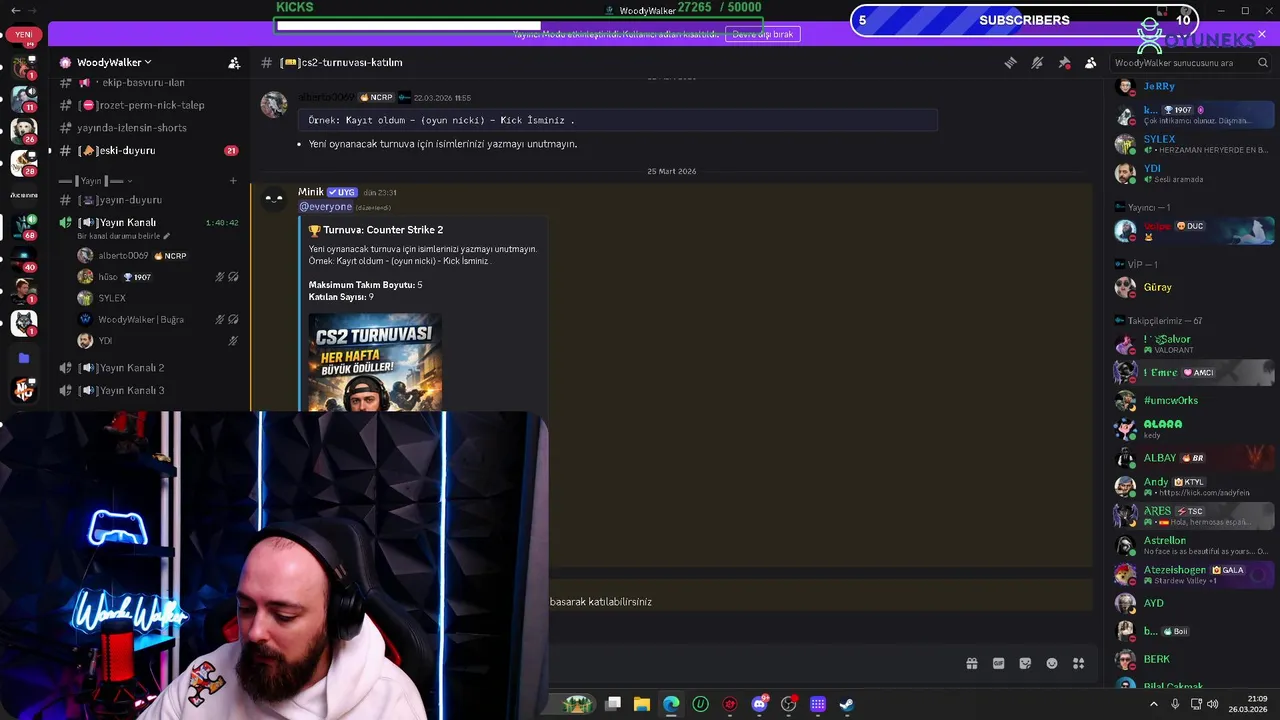This screenshot has width=1280, height=720.
Task: Open the CS2 Turnuvası poster image
Action: click(x=375, y=363)
